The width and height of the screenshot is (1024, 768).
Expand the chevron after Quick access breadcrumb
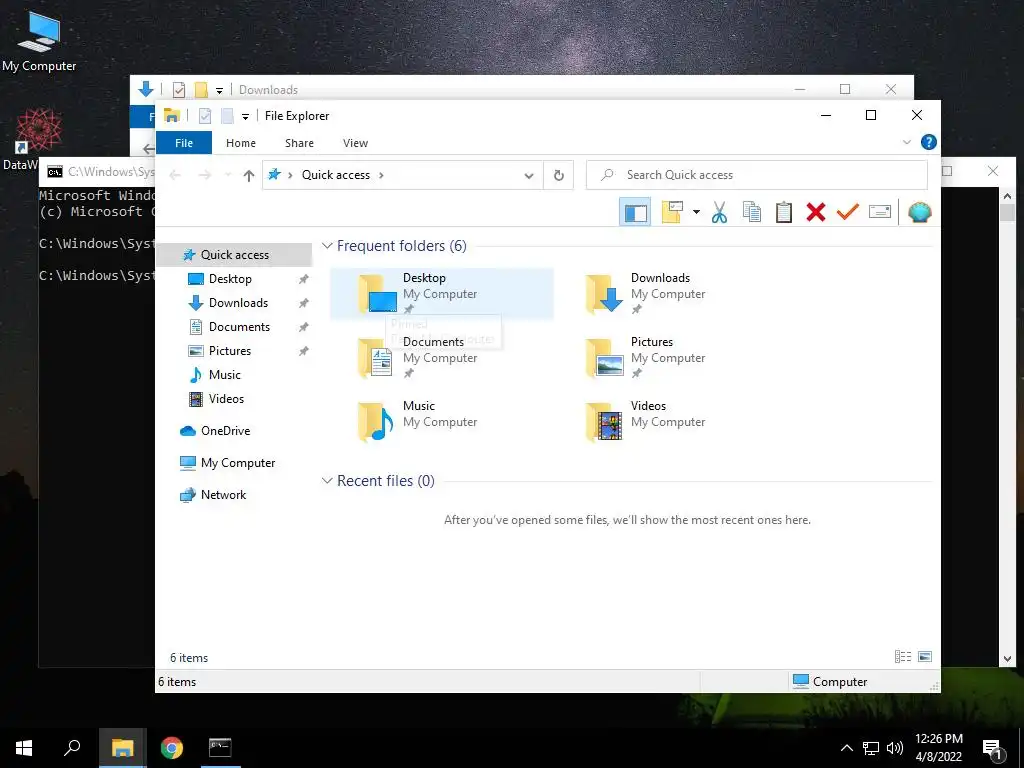click(381, 175)
